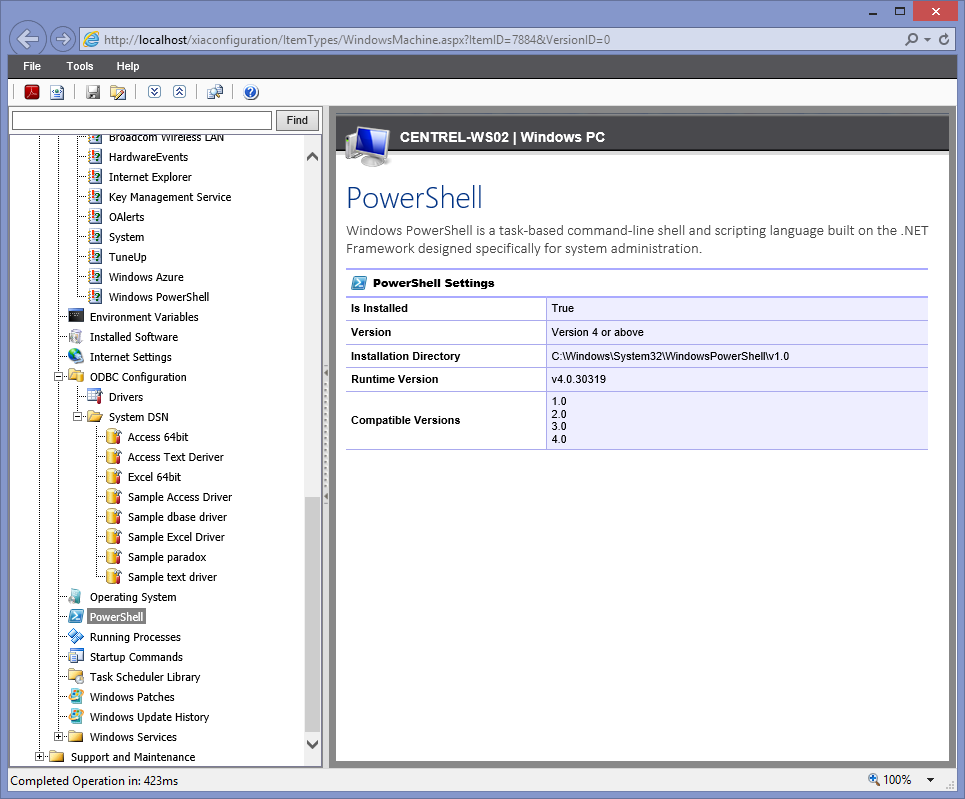Click the save disk toolbar icon

(x=93, y=93)
